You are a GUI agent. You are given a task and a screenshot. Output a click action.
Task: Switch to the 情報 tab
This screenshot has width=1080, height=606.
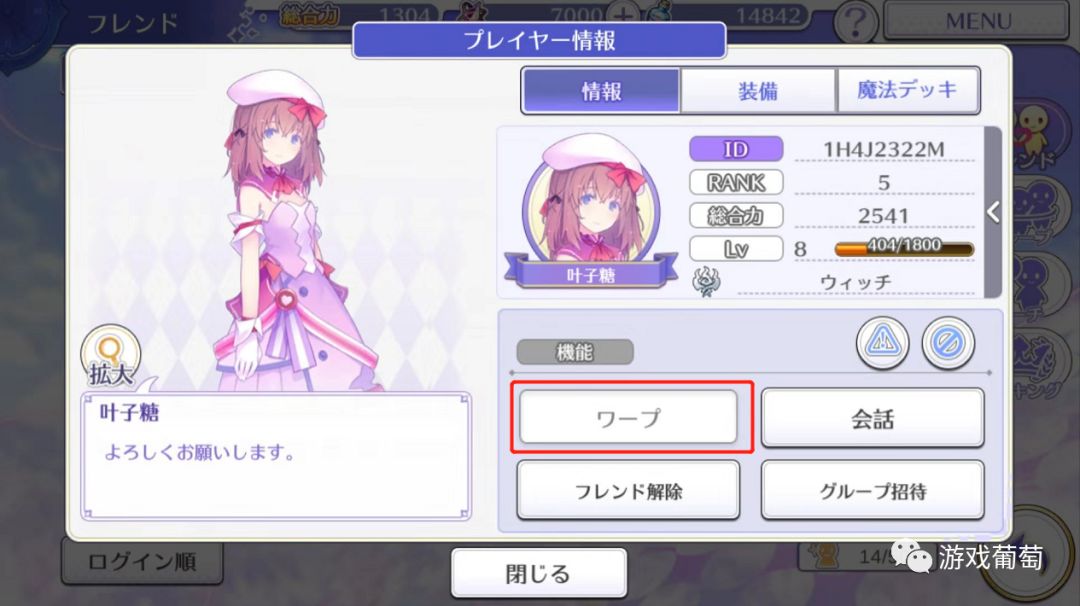click(601, 90)
